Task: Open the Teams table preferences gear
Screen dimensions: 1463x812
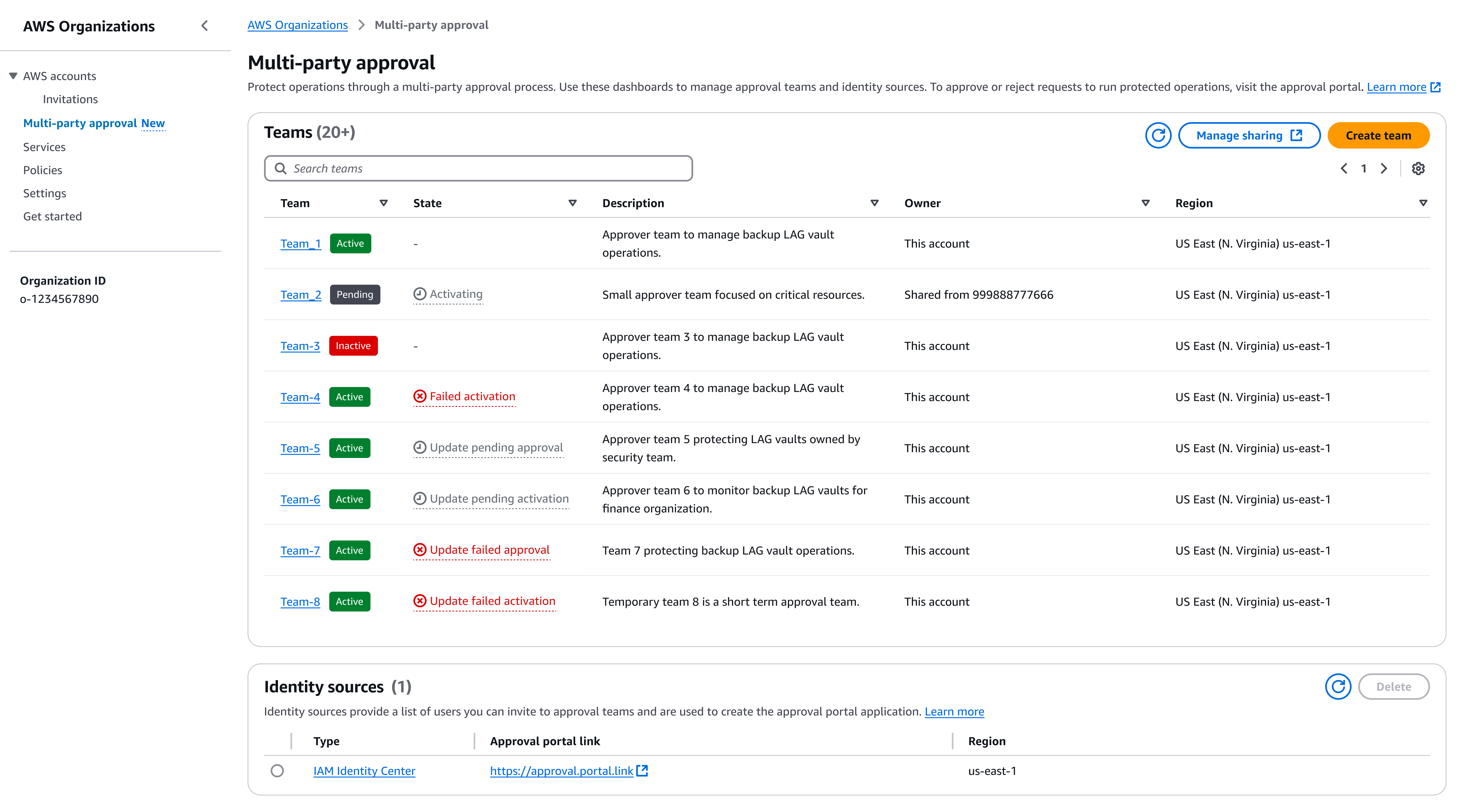Action: pyautogui.click(x=1418, y=168)
